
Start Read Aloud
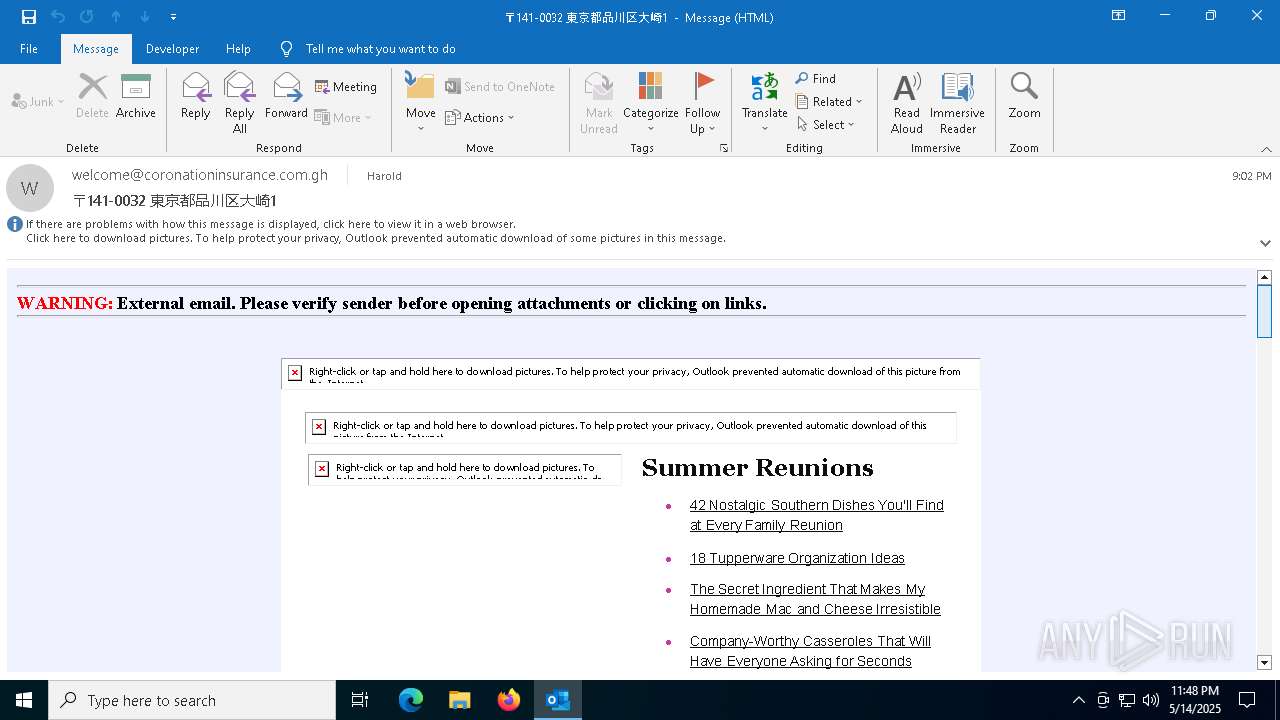coord(907,102)
